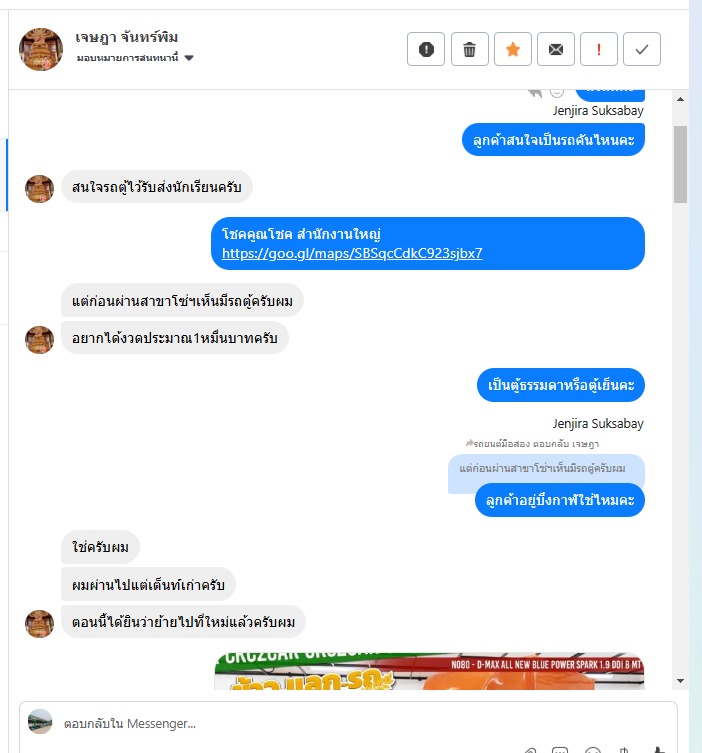The height and width of the screenshot is (753, 702).
Task: Open saved replies speech-bubble icon
Action: 560,750
